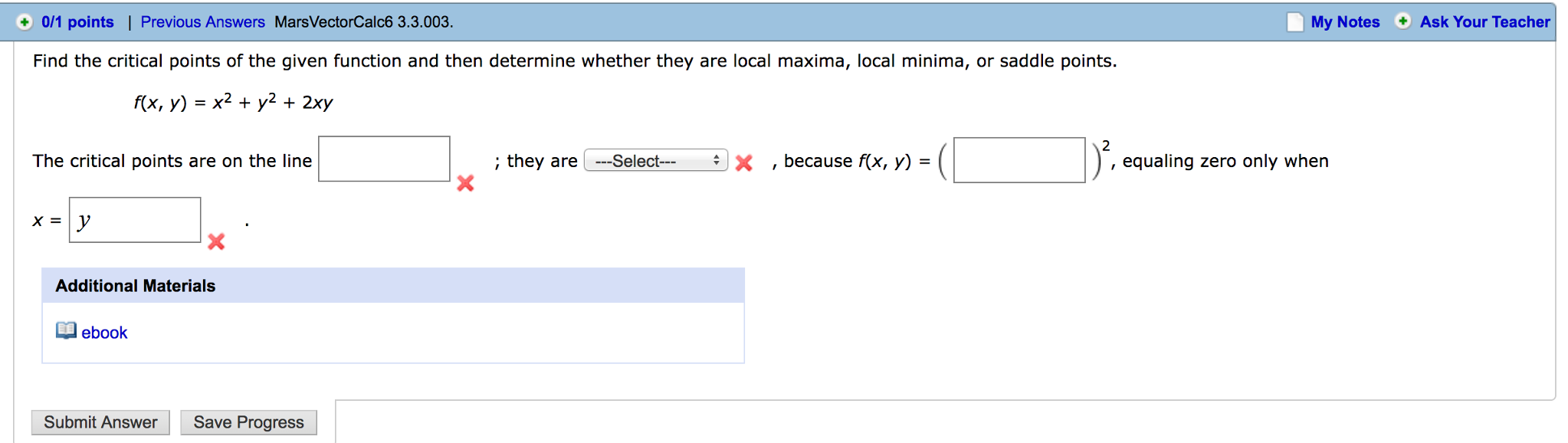The height and width of the screenshot is (443, 1568).
Task: Open Previous Answers
Action: [x=202, y=21]
